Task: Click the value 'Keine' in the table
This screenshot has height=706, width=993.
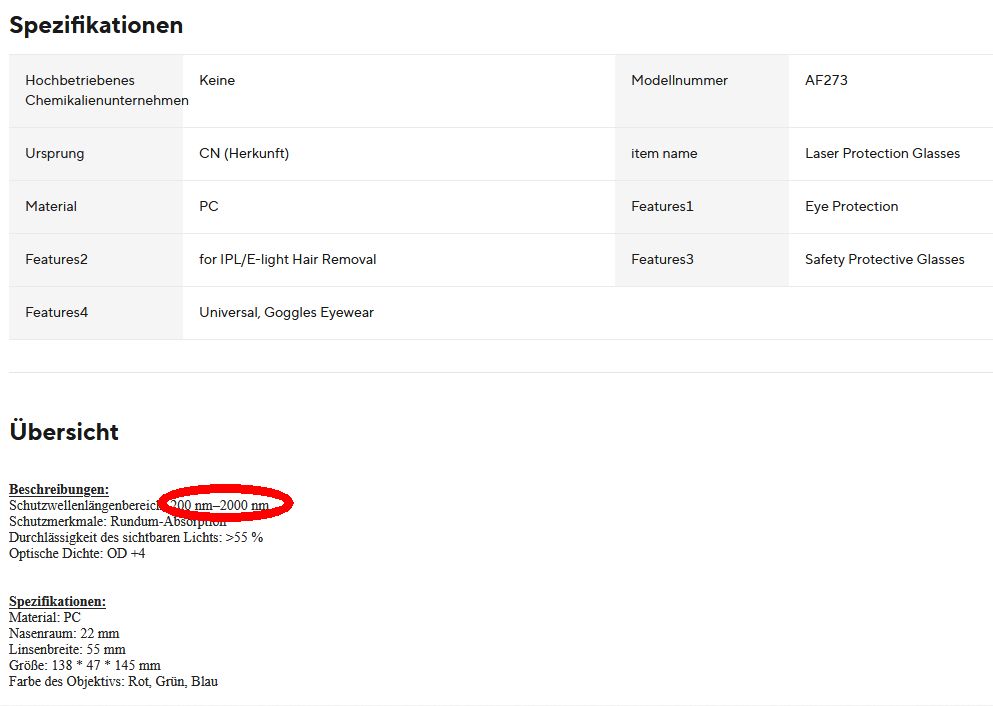Action: [217, 80]
